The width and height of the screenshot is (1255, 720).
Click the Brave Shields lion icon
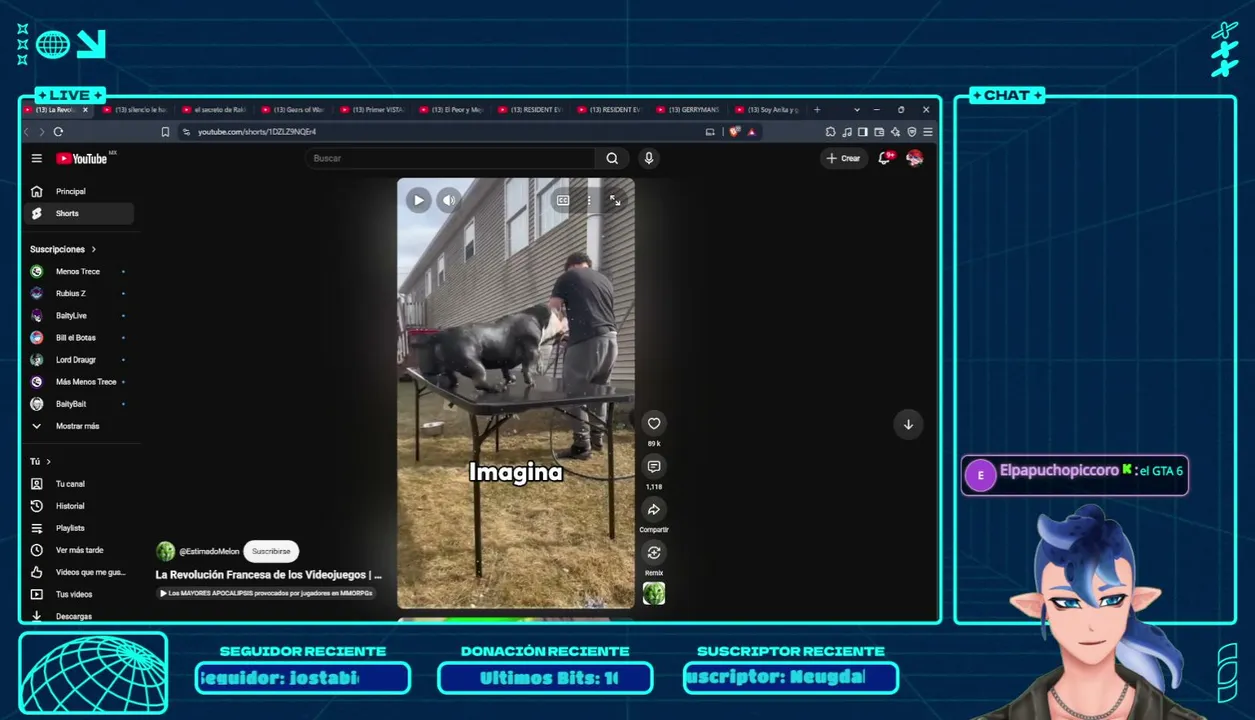[735, 132]
